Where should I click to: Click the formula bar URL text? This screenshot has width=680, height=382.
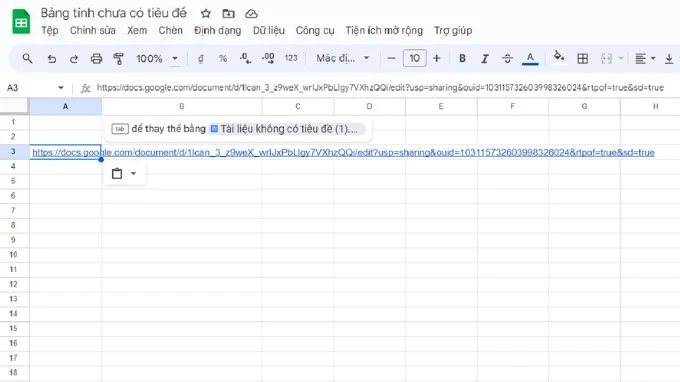coord(380,88)
